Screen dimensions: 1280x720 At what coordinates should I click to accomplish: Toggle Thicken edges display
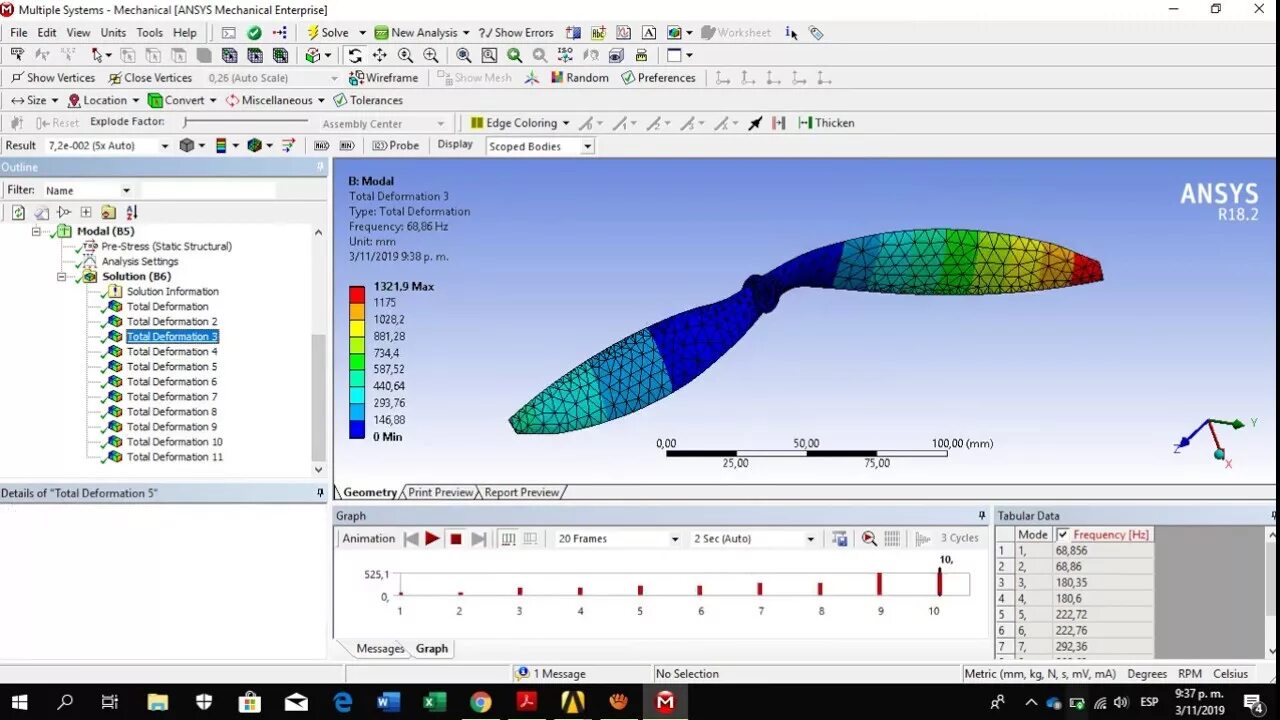[826, 123]
